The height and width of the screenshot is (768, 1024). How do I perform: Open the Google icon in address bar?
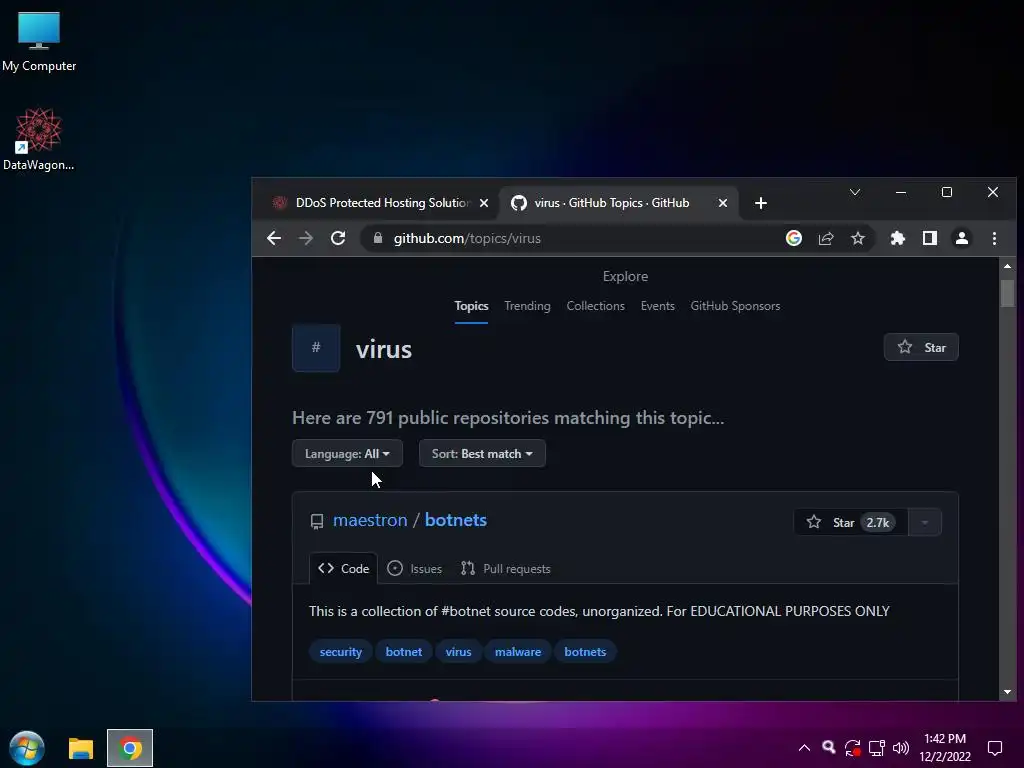click(x=793, y=238)
